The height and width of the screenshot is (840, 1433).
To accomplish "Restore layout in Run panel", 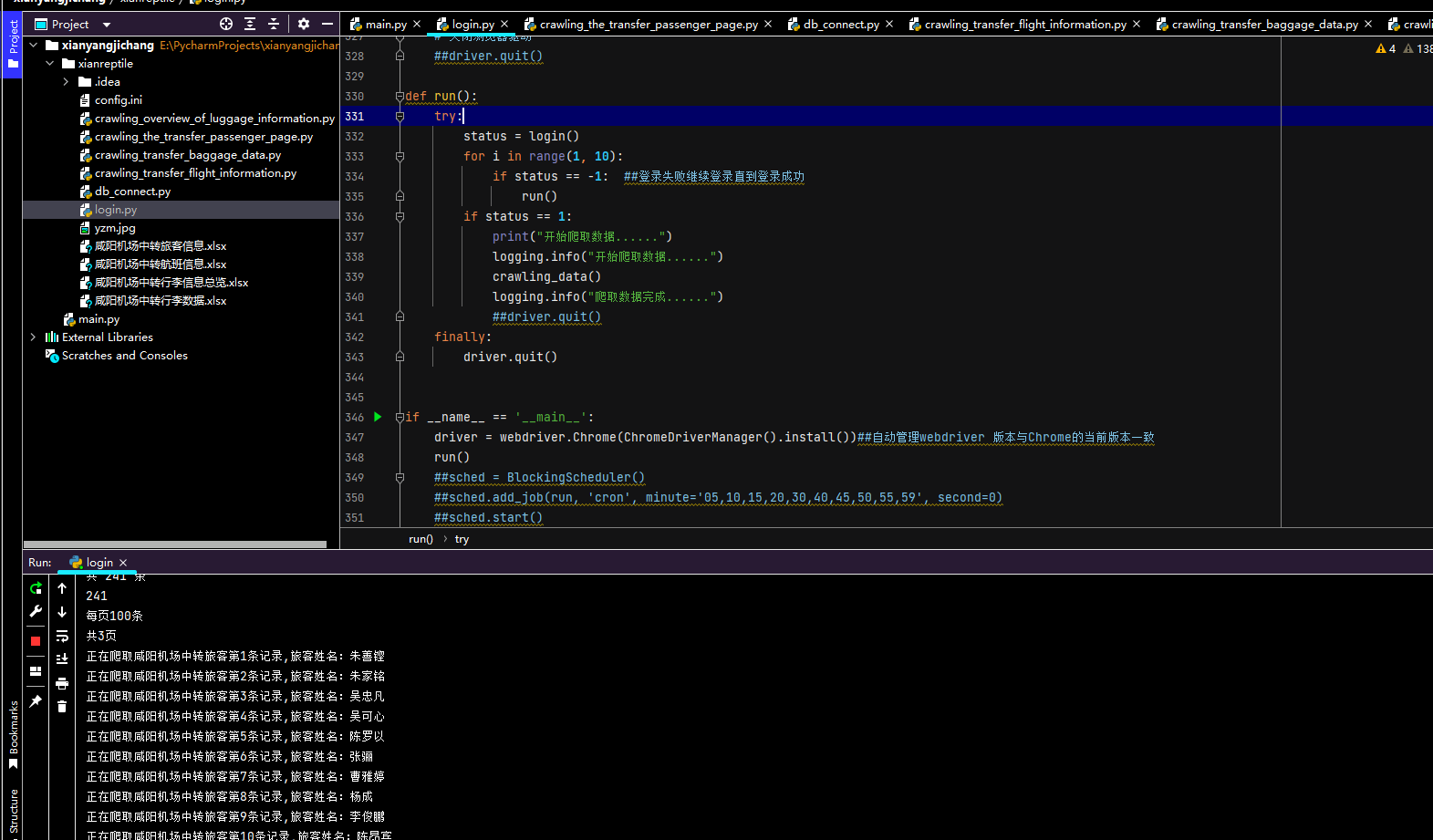I will click(x=36, y=671).
